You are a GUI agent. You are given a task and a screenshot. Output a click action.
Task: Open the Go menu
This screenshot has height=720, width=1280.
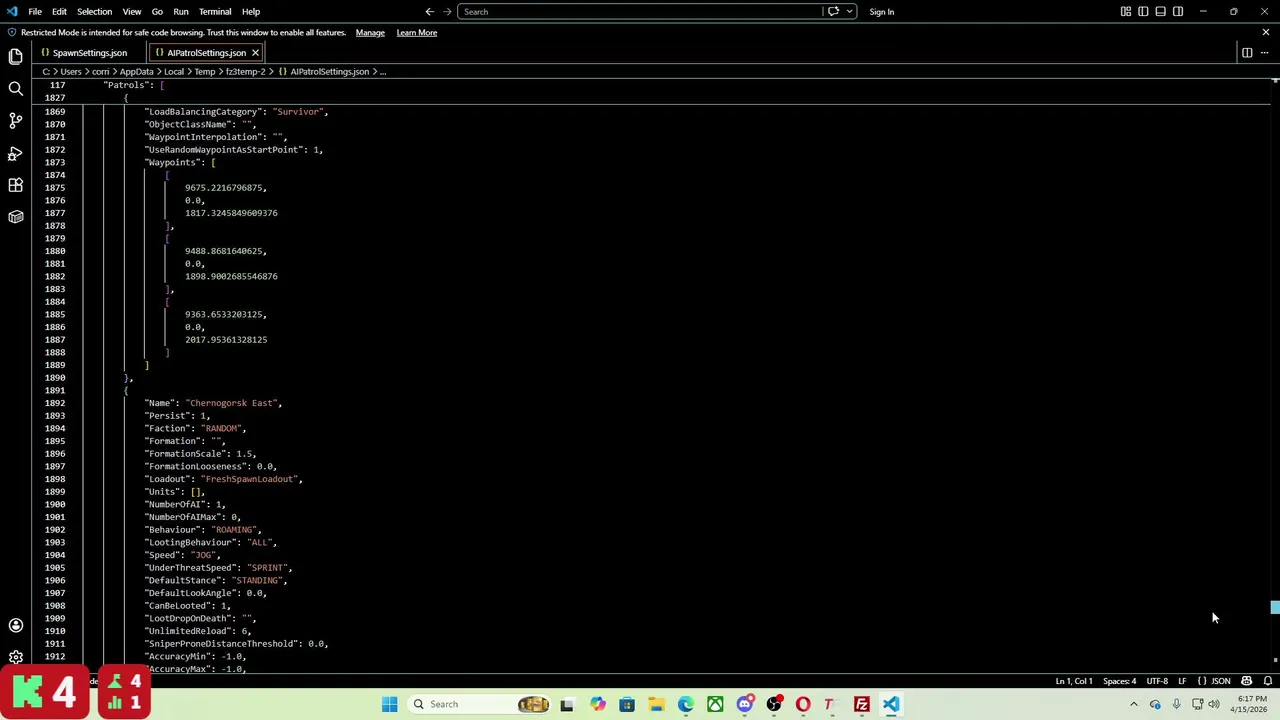pyautogui.click(x=157, y=12)
